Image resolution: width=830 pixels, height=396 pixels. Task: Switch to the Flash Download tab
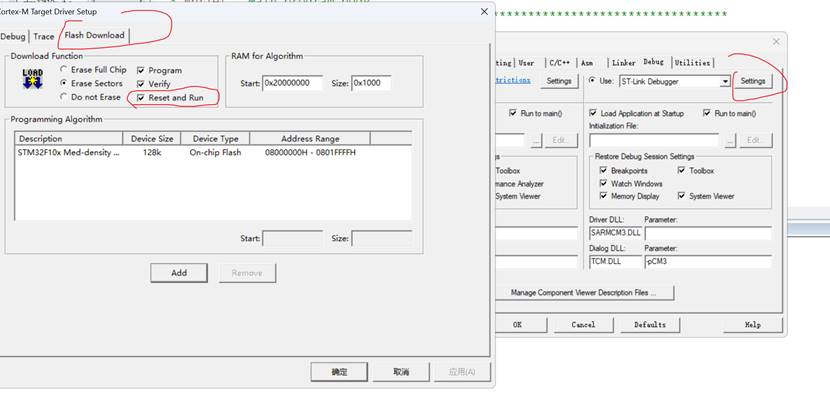point(94,35)
